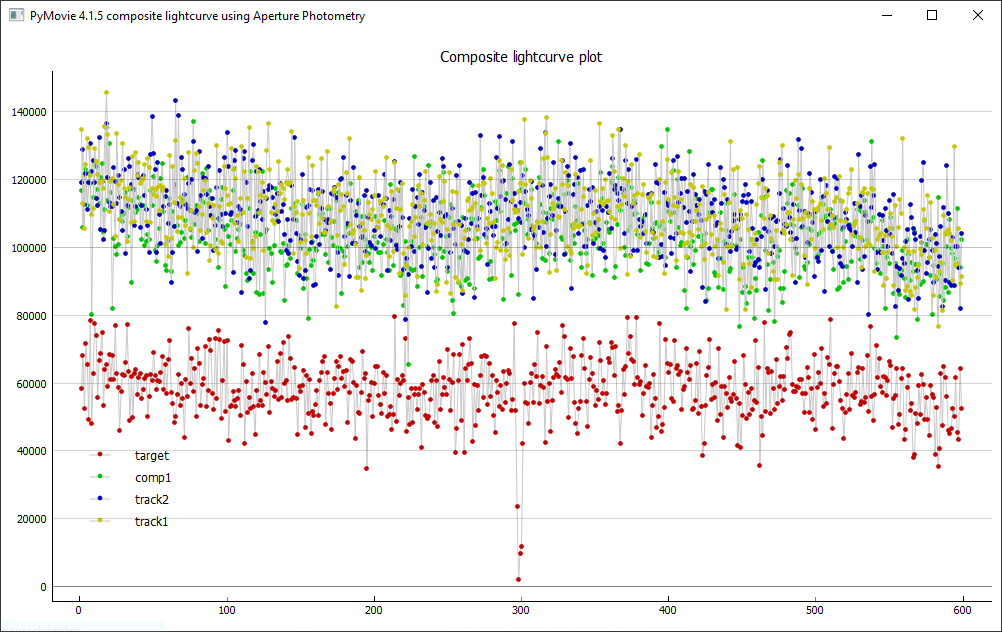Click the 140000 y-axis tick label
This screenshot has height=632, width=1002.
point(27,112)
